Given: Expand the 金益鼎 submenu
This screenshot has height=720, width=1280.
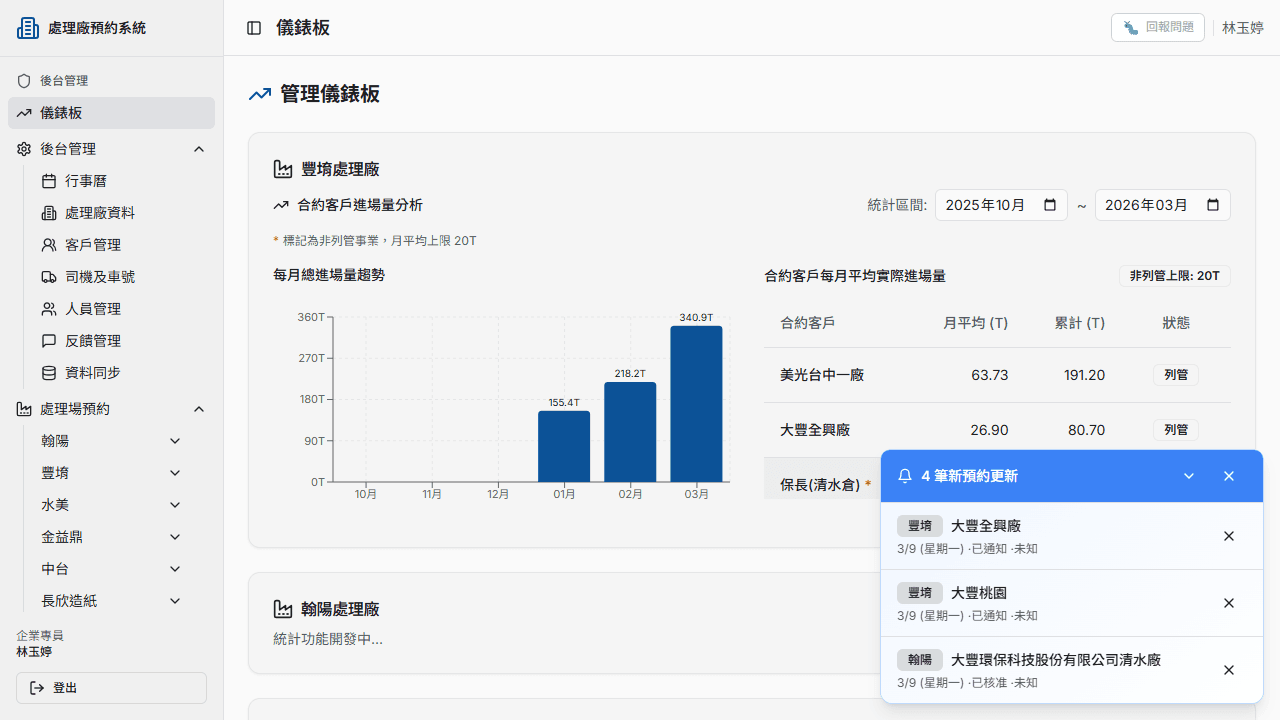Looking at the screenshot, I should coord(175,537).
